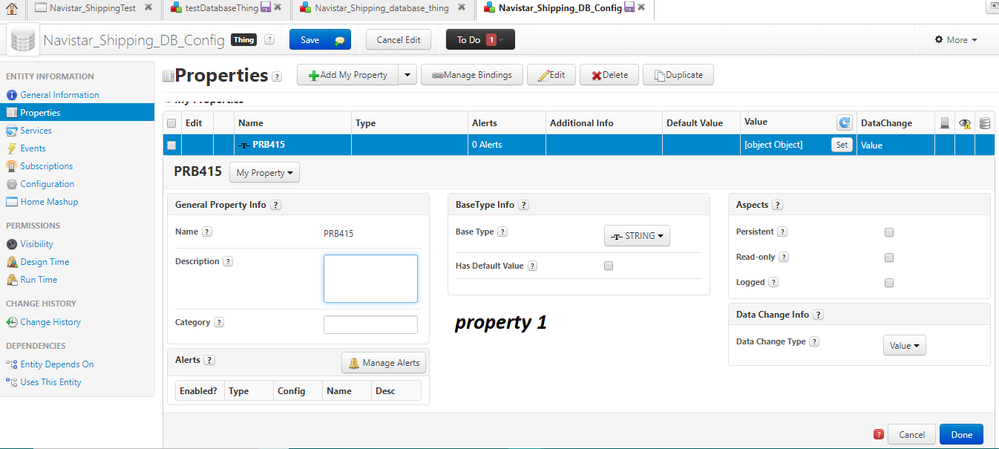Toggle the PRB415 row checkbox
The image size is (999, 449).
pos(171,145)
